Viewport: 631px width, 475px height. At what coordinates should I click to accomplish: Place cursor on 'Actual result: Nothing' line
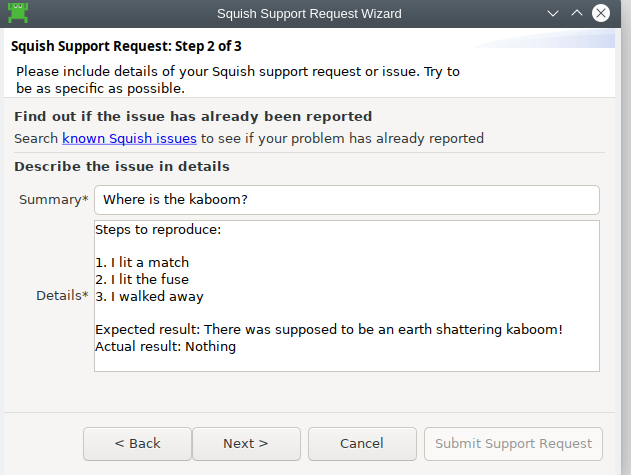[x=165, y=347]
